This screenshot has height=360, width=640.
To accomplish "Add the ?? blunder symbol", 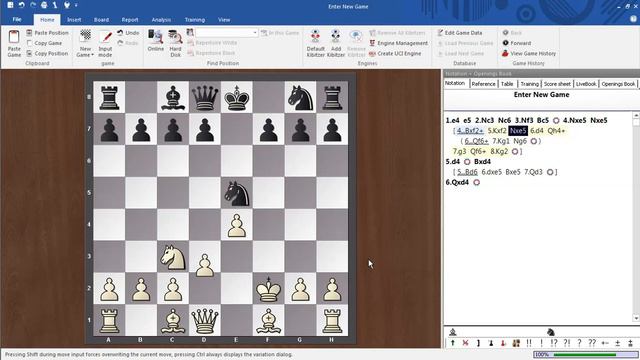I will 592,343.
